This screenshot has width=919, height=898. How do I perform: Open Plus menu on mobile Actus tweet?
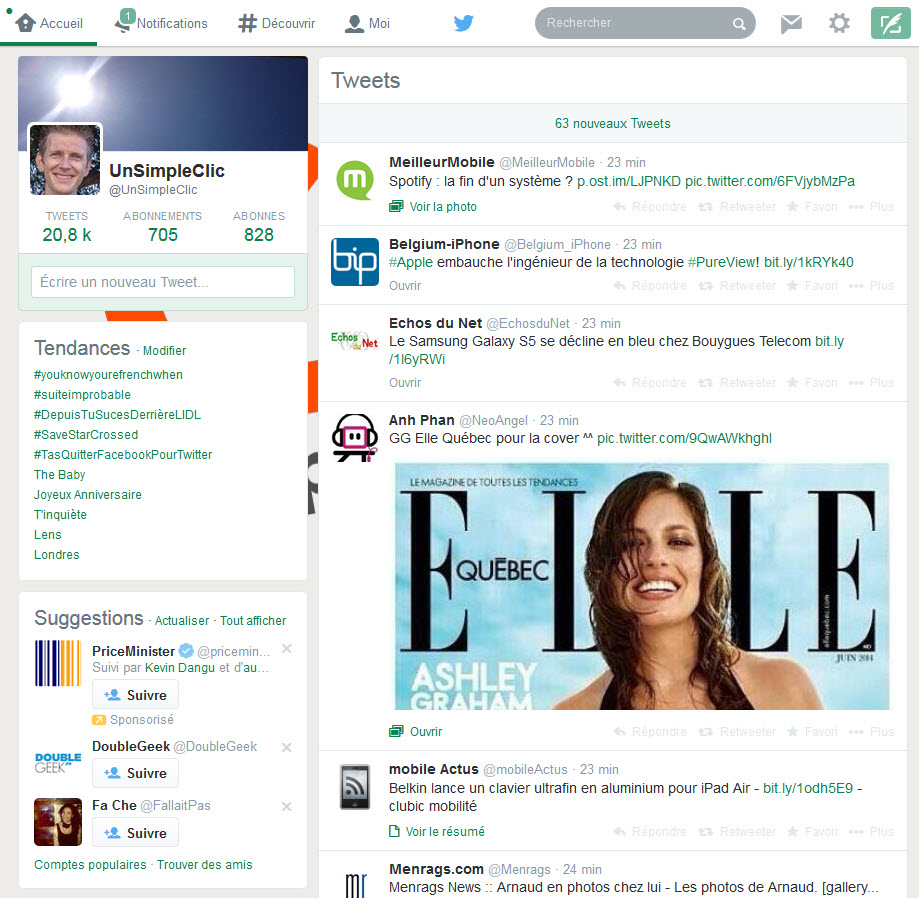[x=872, y=831]
